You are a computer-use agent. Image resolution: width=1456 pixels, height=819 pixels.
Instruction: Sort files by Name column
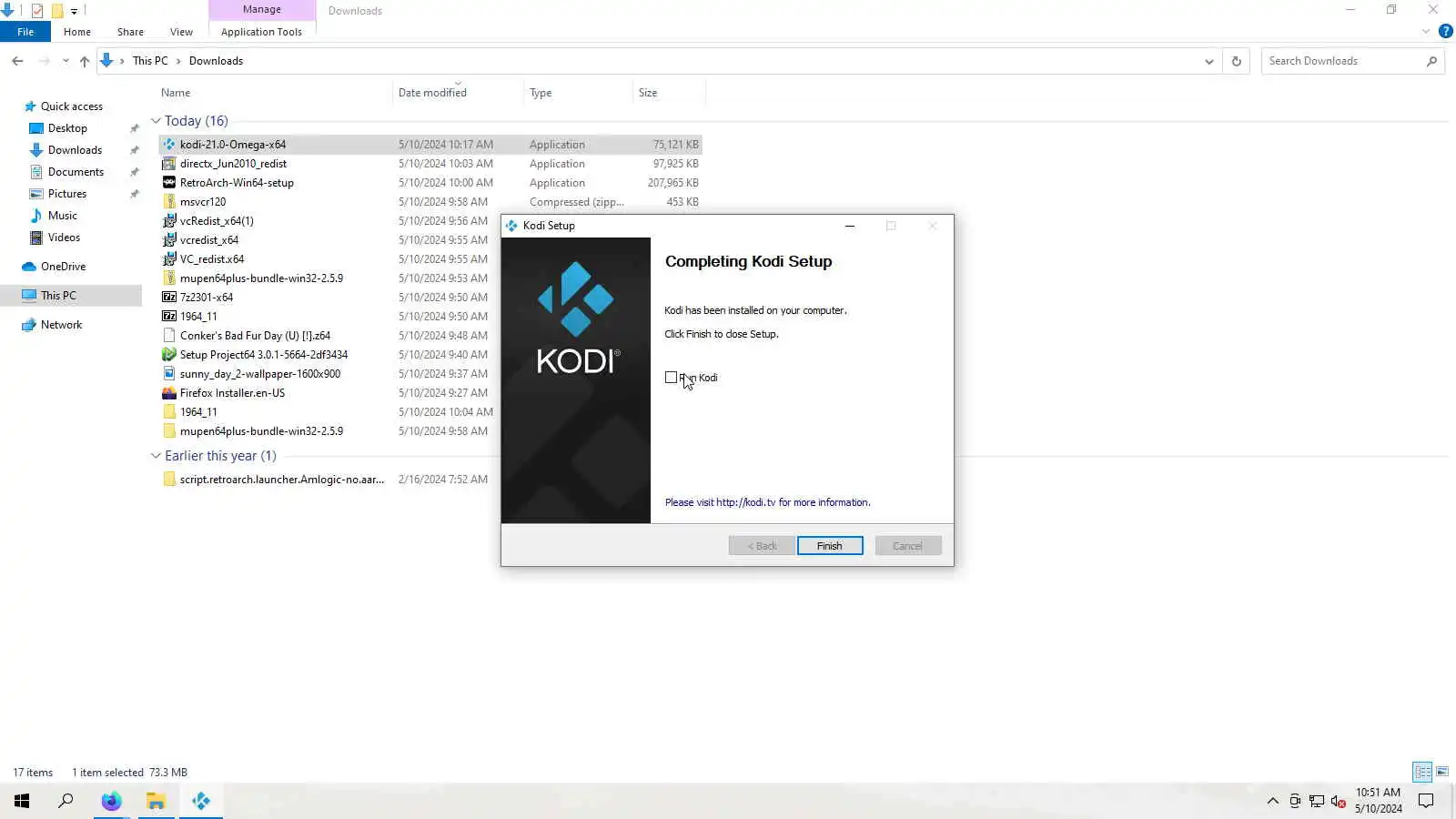coord(176,93)
